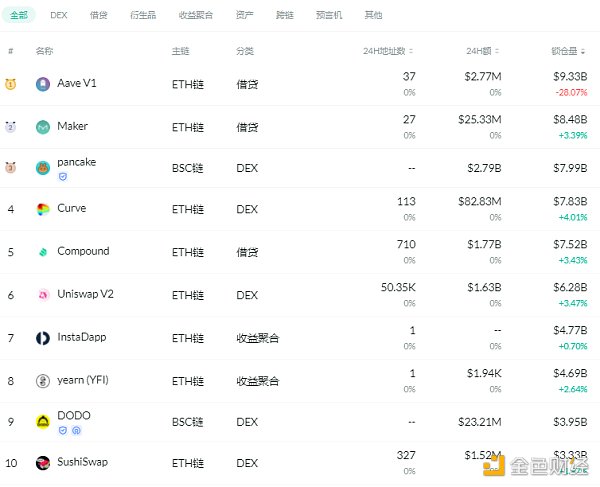600x487 pixels.
Task: Click the shield badge under pancake
Action: (62, 176)
